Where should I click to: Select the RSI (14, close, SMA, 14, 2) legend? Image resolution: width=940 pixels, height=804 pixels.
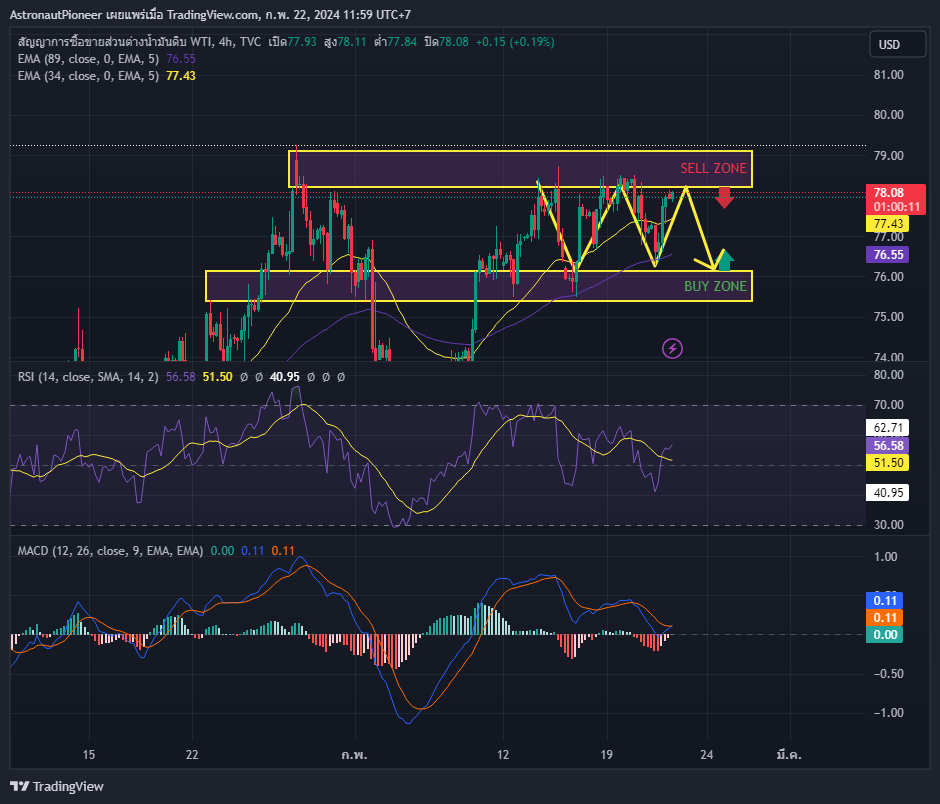(x=88, y=377)
